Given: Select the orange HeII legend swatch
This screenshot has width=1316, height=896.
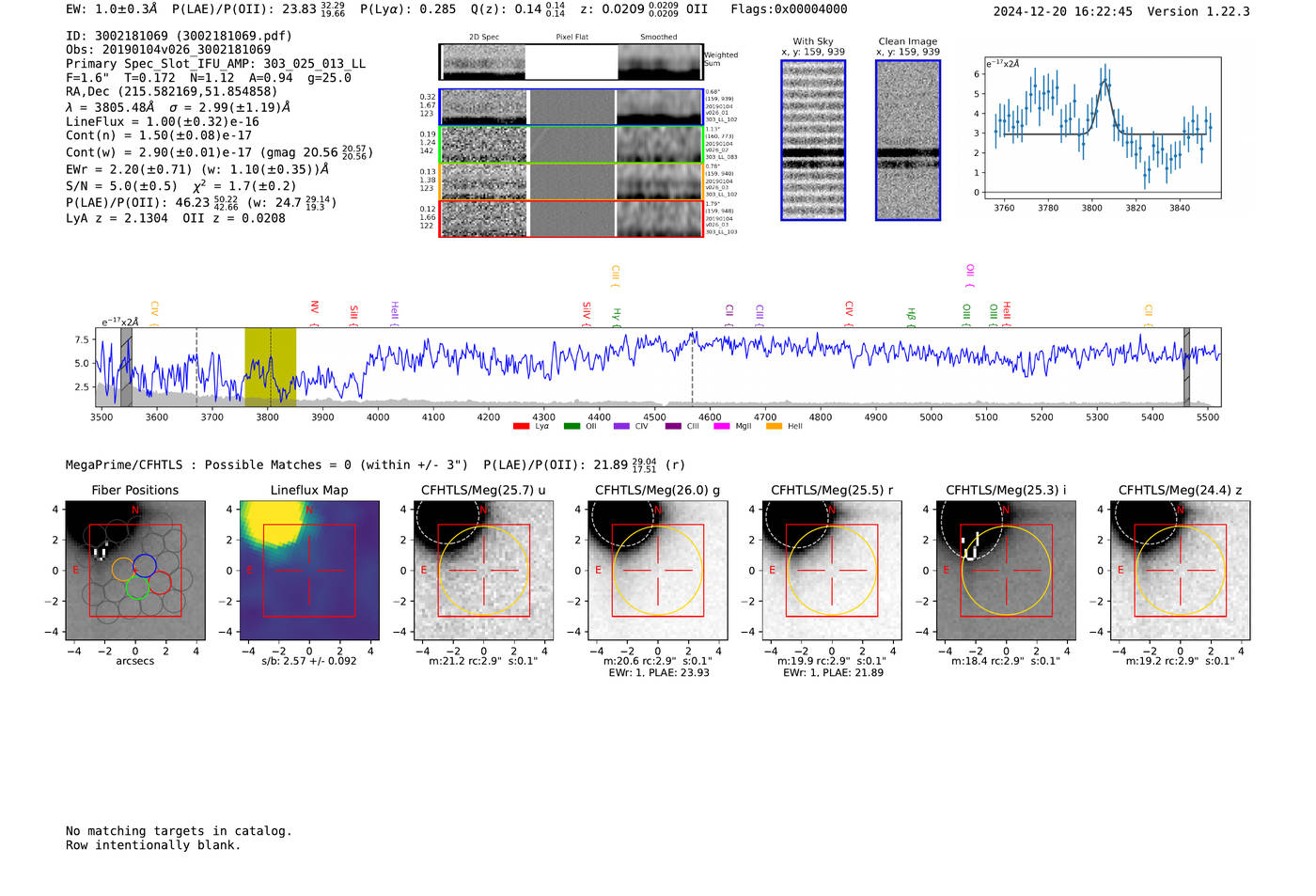Looking at the screenshot, I should click(774, 427).
